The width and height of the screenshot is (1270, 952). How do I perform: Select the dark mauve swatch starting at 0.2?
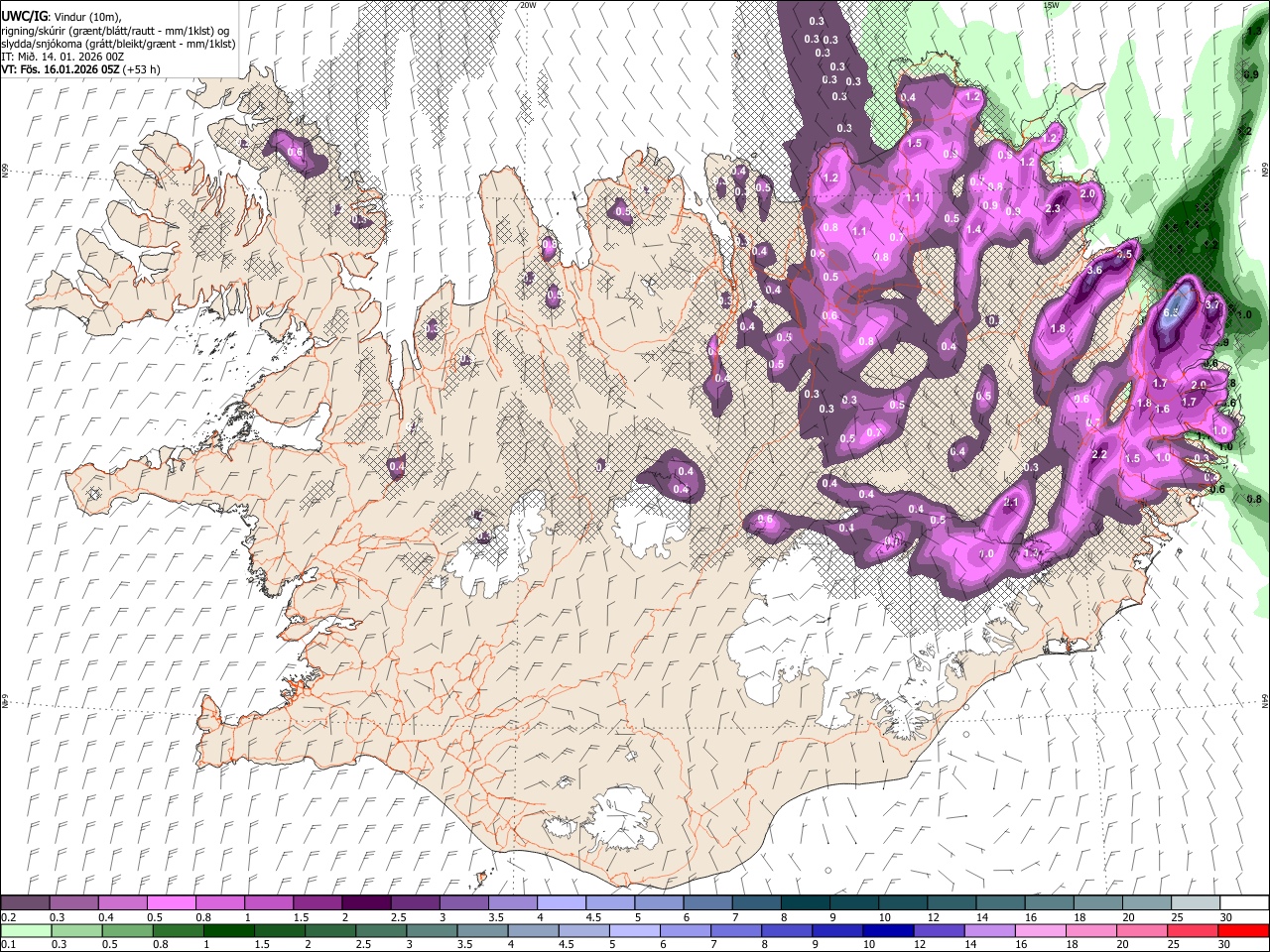25,903
